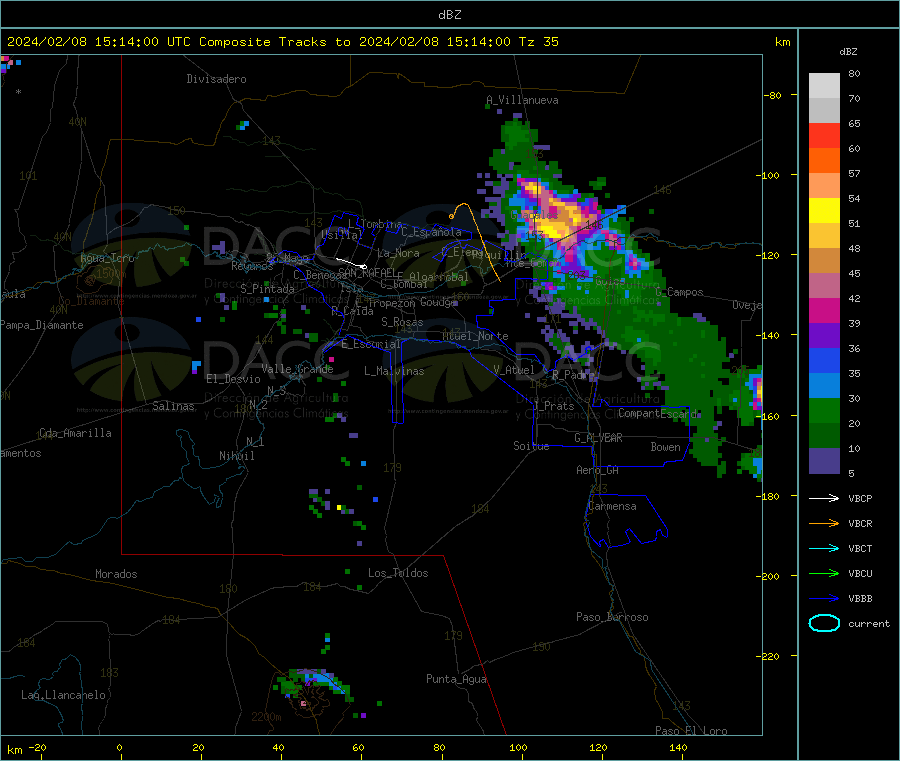Image resolution: width=900 pixels, height=761 pixels.
Task: Click the 'Soitue' map label
Action: coord(531,445)
